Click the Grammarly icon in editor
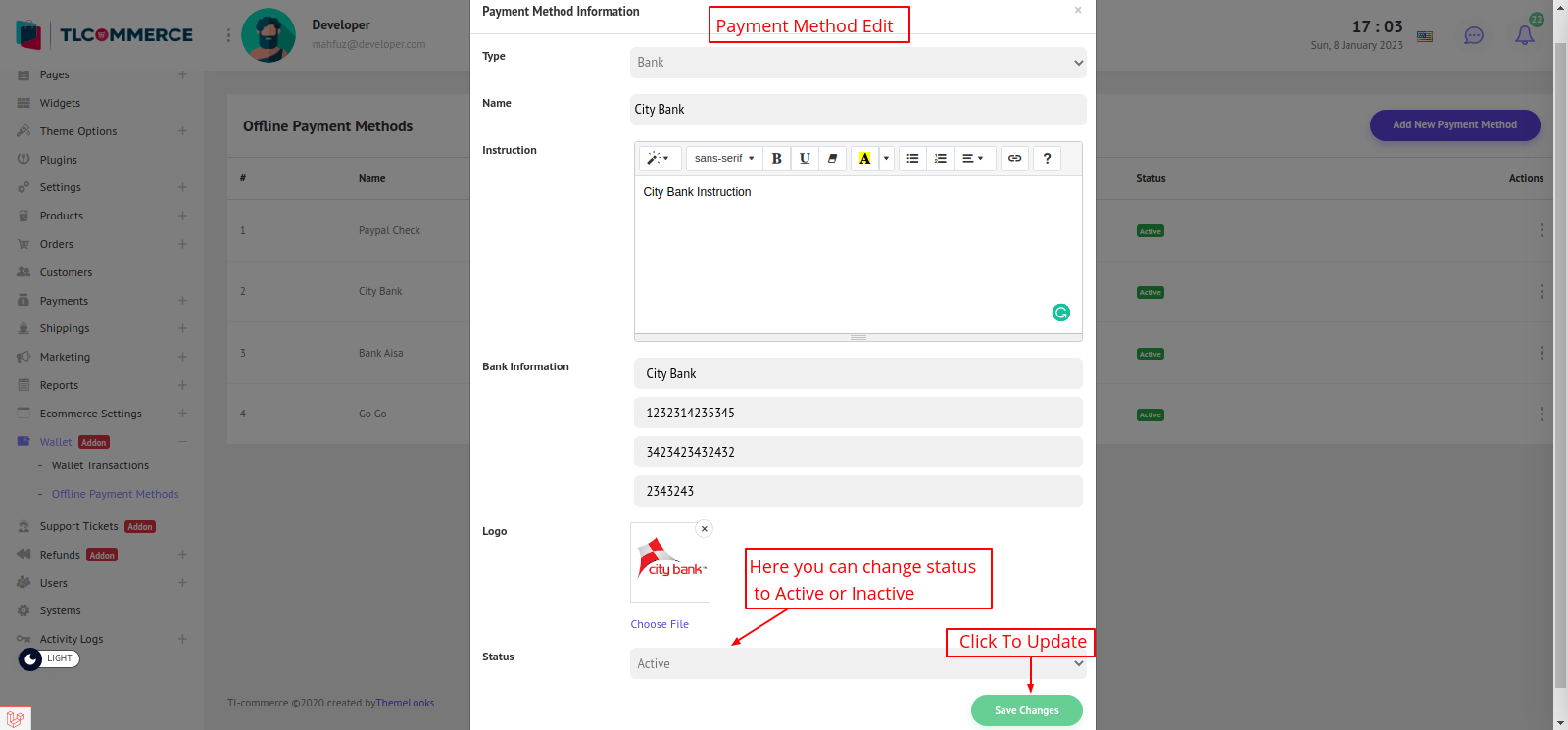The height and width of the screenshot is (730, 1568). [1060, 313]
